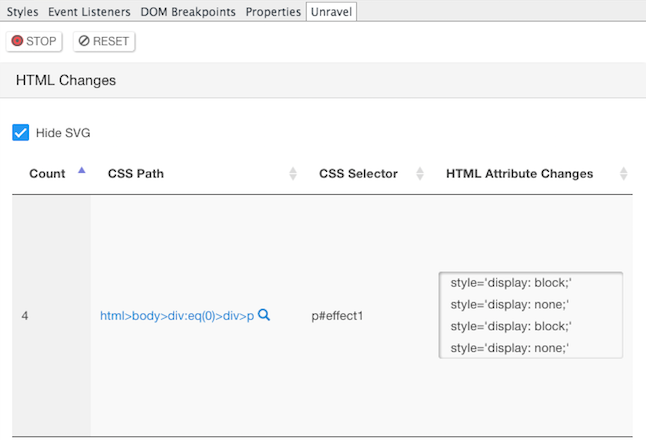
Task: Click the last style='display: none;' entry
Action: click(510, 349)
